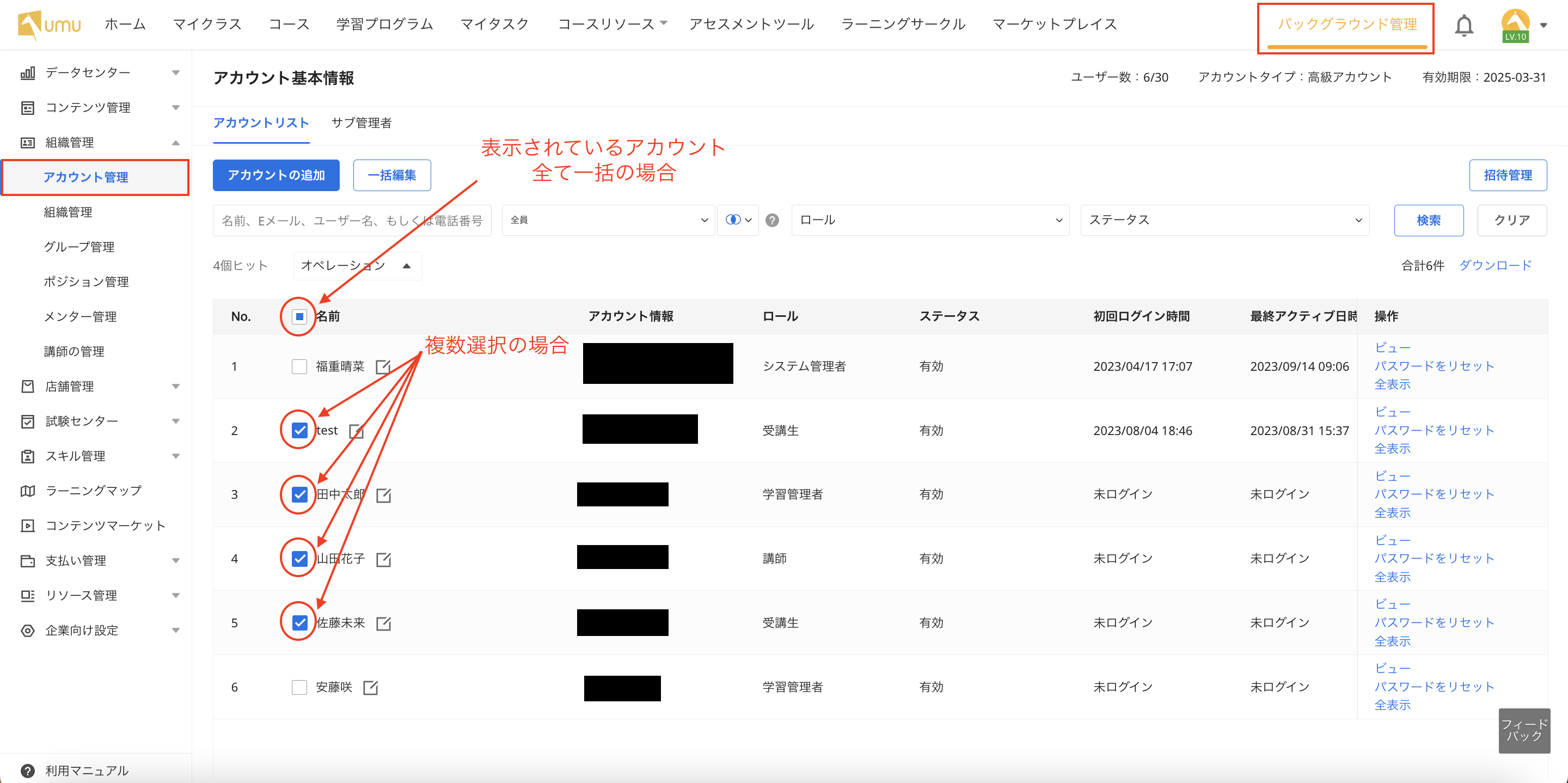1568x783 pixels.
Task: Click the アカウントの追加 button
Action: 275,175
